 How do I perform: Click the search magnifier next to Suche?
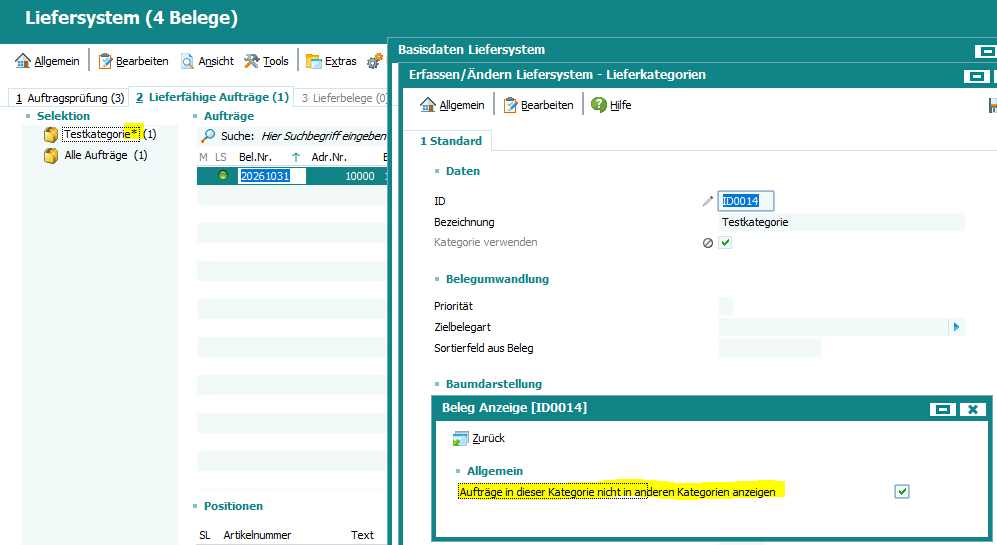208,135
